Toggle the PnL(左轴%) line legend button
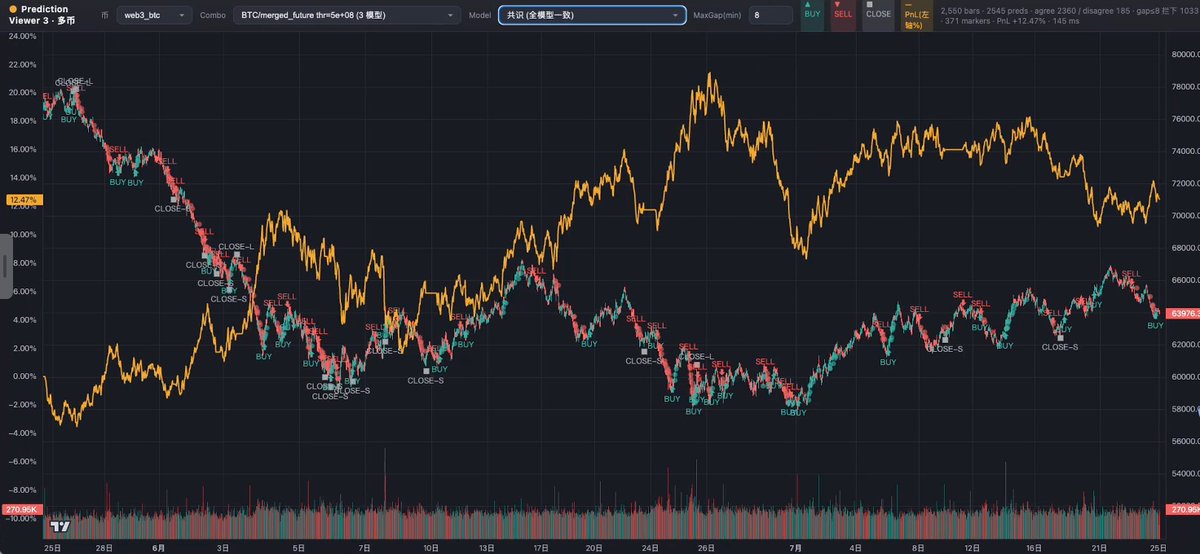The width and height of the screenshot is (1200, 554). point(917,15)
